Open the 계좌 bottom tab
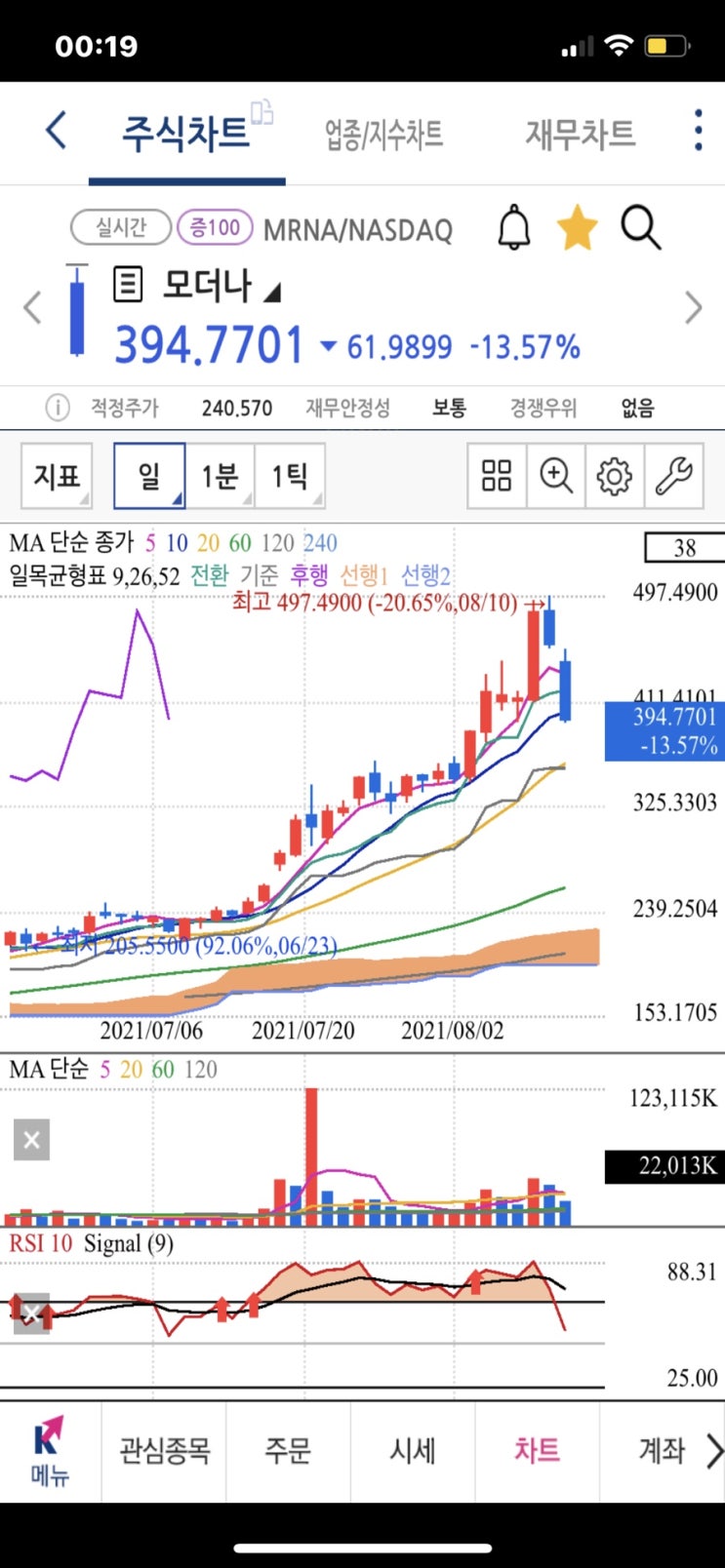725x1568 pixels. [x=662, y=1451]
